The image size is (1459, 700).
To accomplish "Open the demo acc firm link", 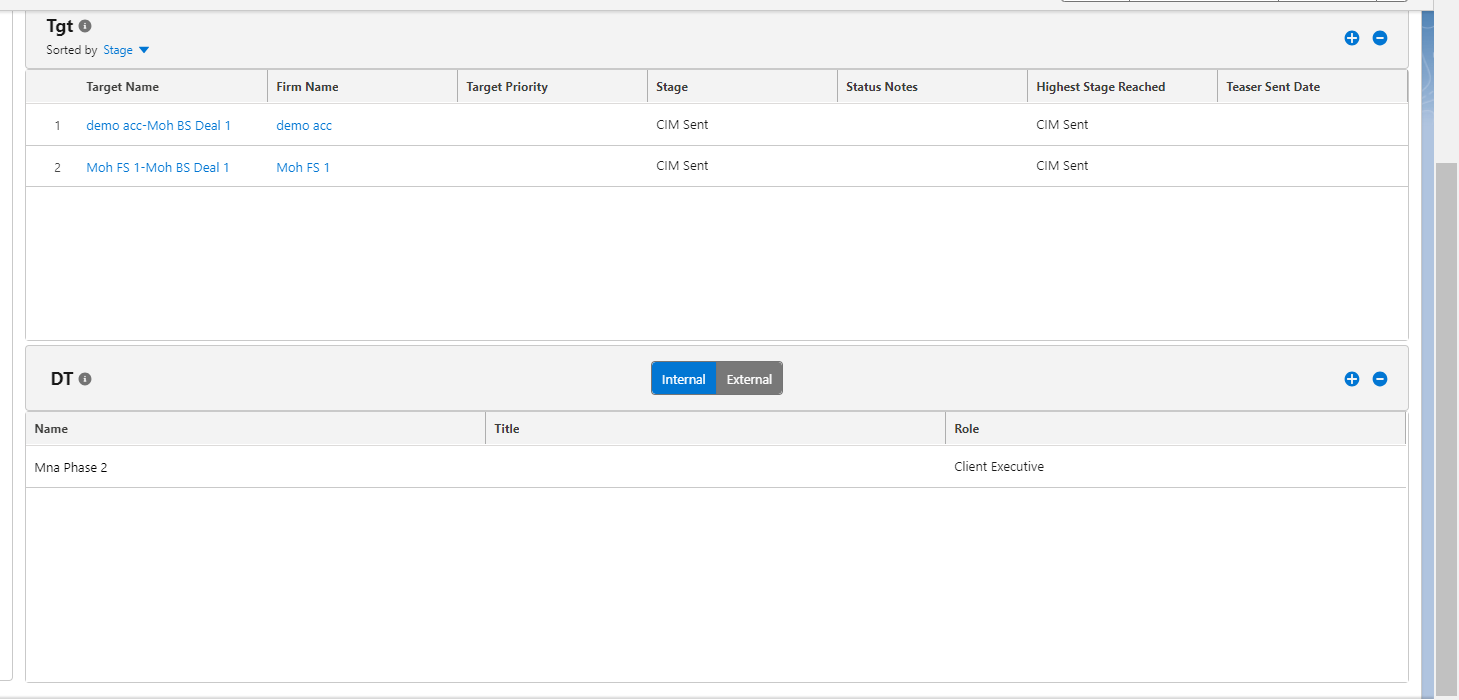I will [x=304, y=126].
